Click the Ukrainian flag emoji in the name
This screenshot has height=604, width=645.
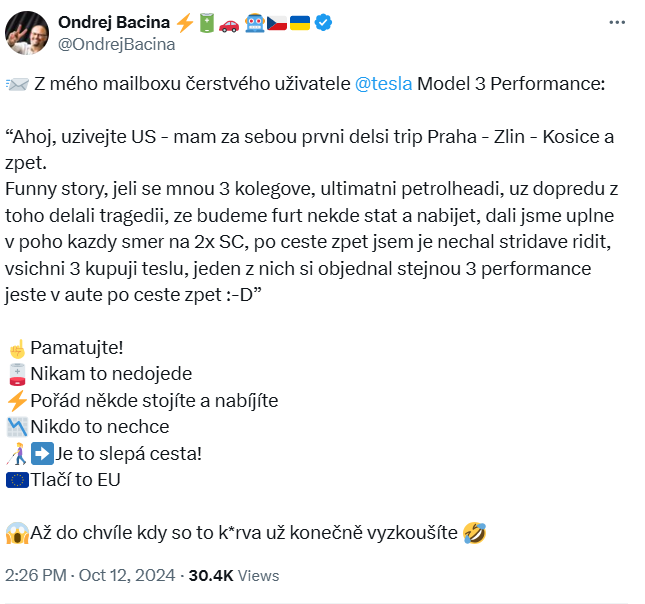pos(299,22)
